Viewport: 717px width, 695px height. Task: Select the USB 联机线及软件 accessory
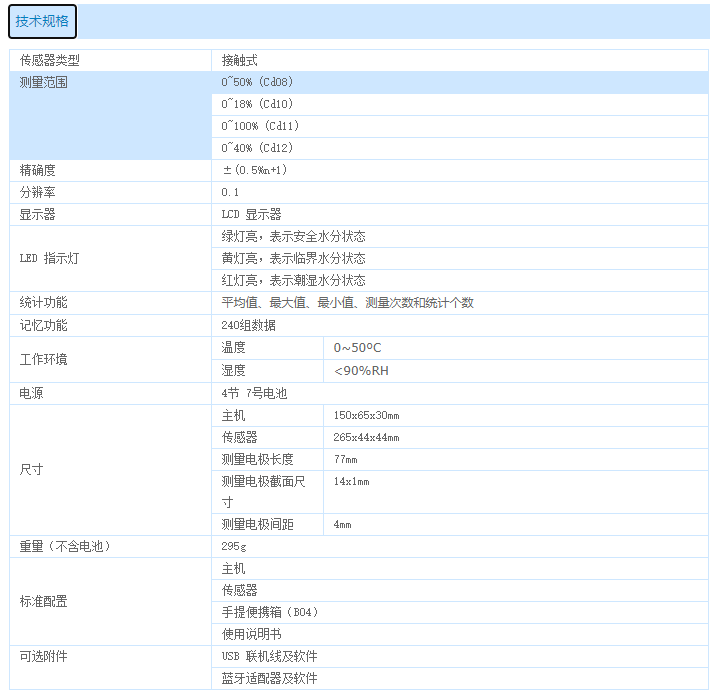pos(269,656)
